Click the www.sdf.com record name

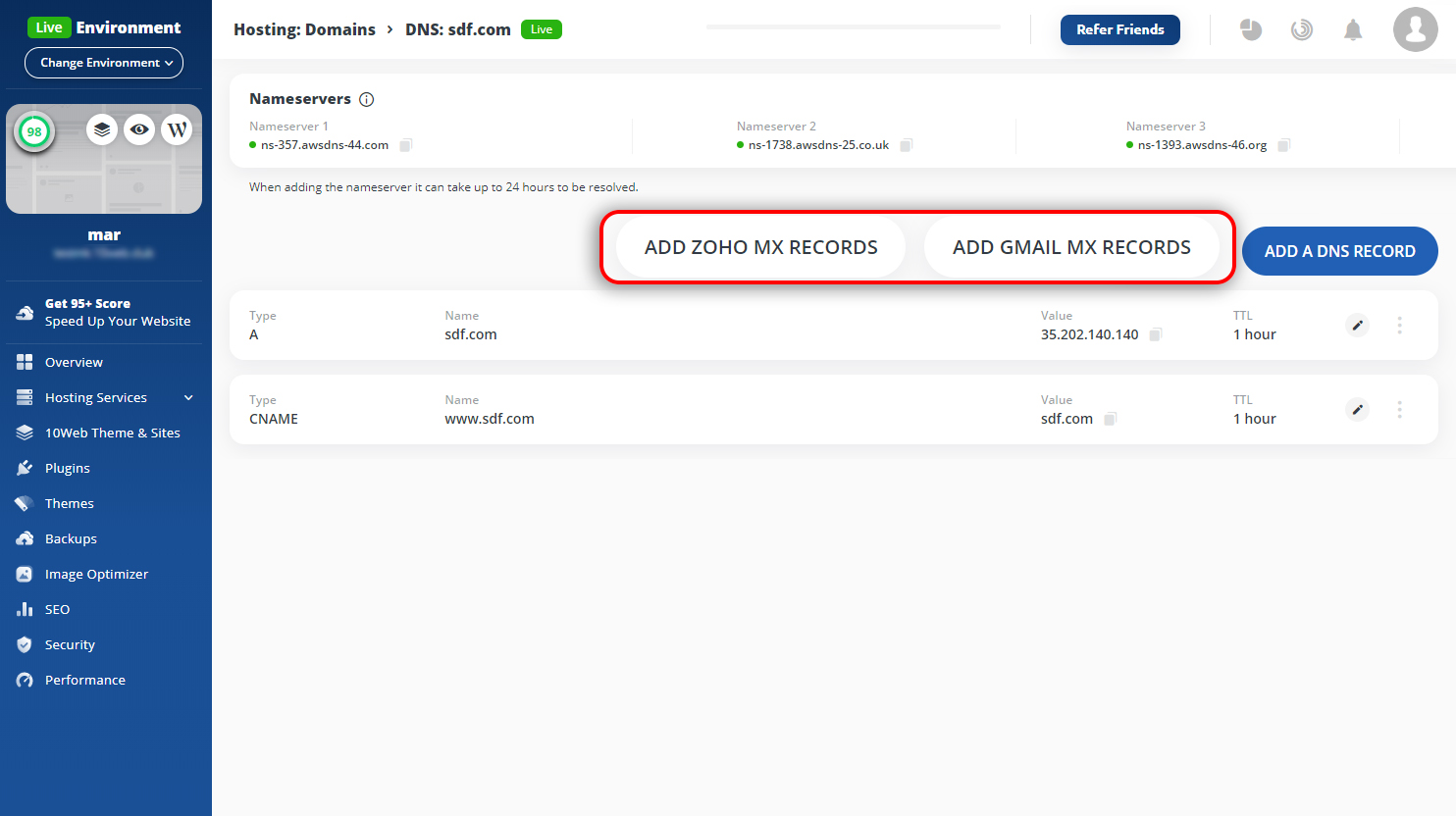[490, 419]
